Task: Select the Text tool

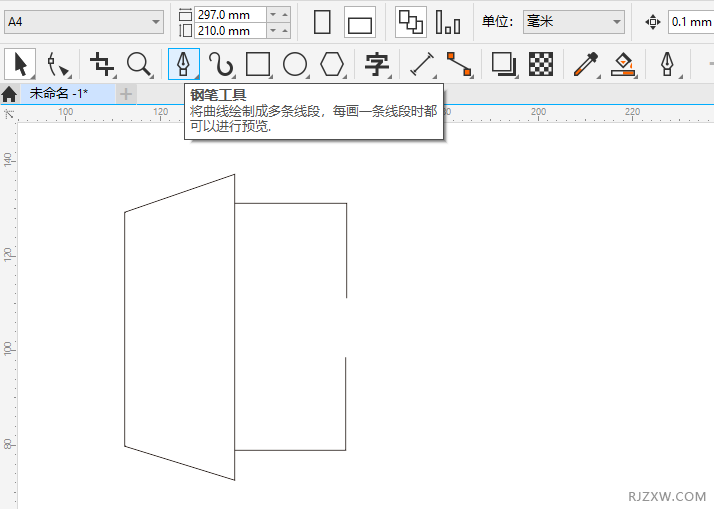Action: [377, 64]
